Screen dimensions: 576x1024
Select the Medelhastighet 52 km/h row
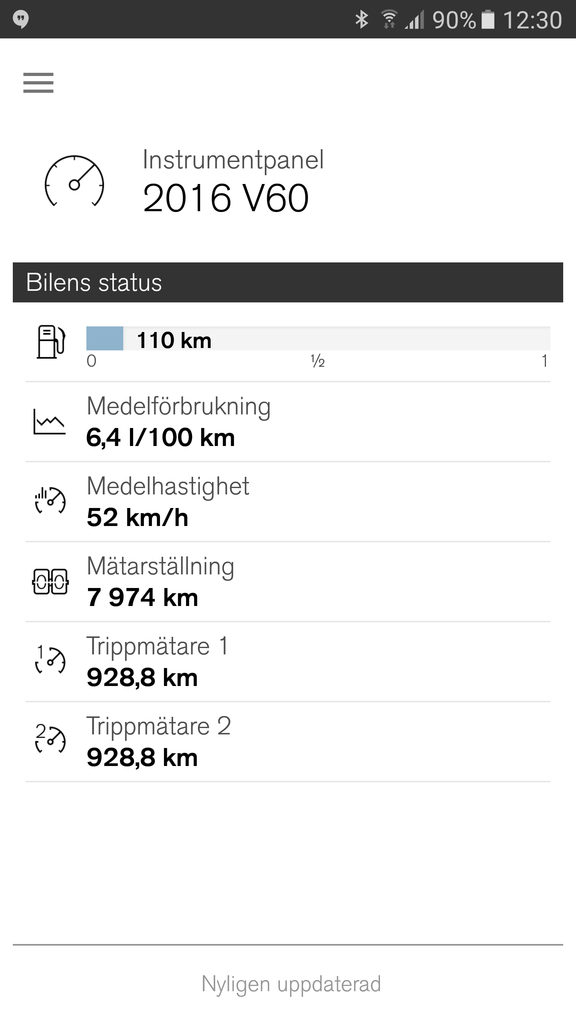tap(288, 502)
